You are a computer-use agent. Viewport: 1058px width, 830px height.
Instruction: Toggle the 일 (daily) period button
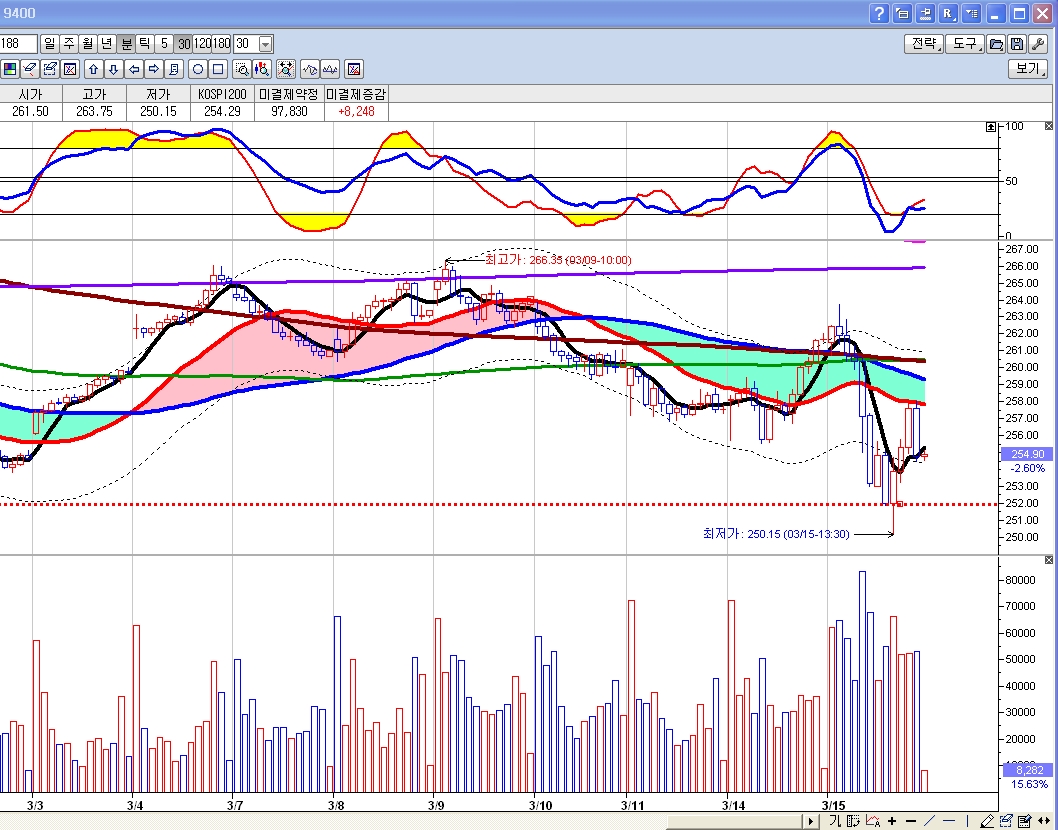50,44
